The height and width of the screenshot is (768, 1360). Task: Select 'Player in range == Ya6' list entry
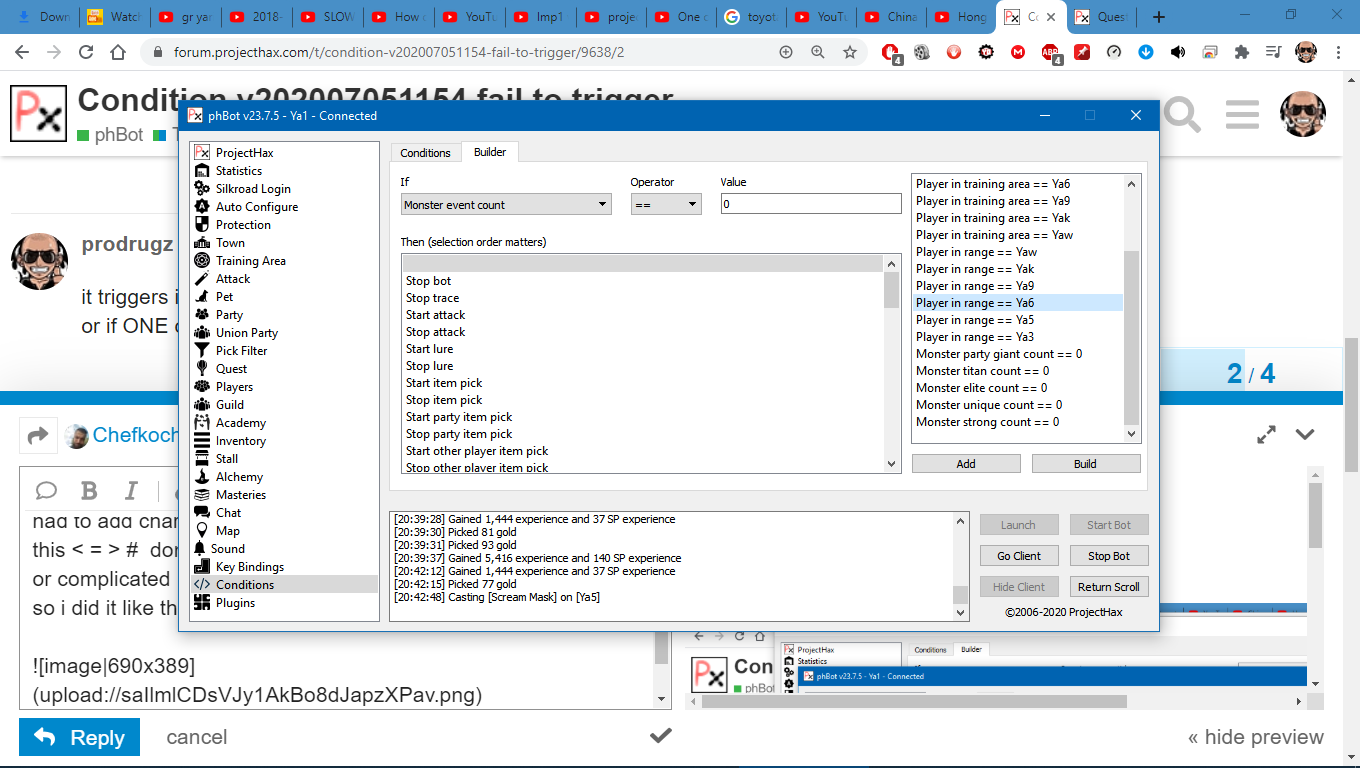1017,303
